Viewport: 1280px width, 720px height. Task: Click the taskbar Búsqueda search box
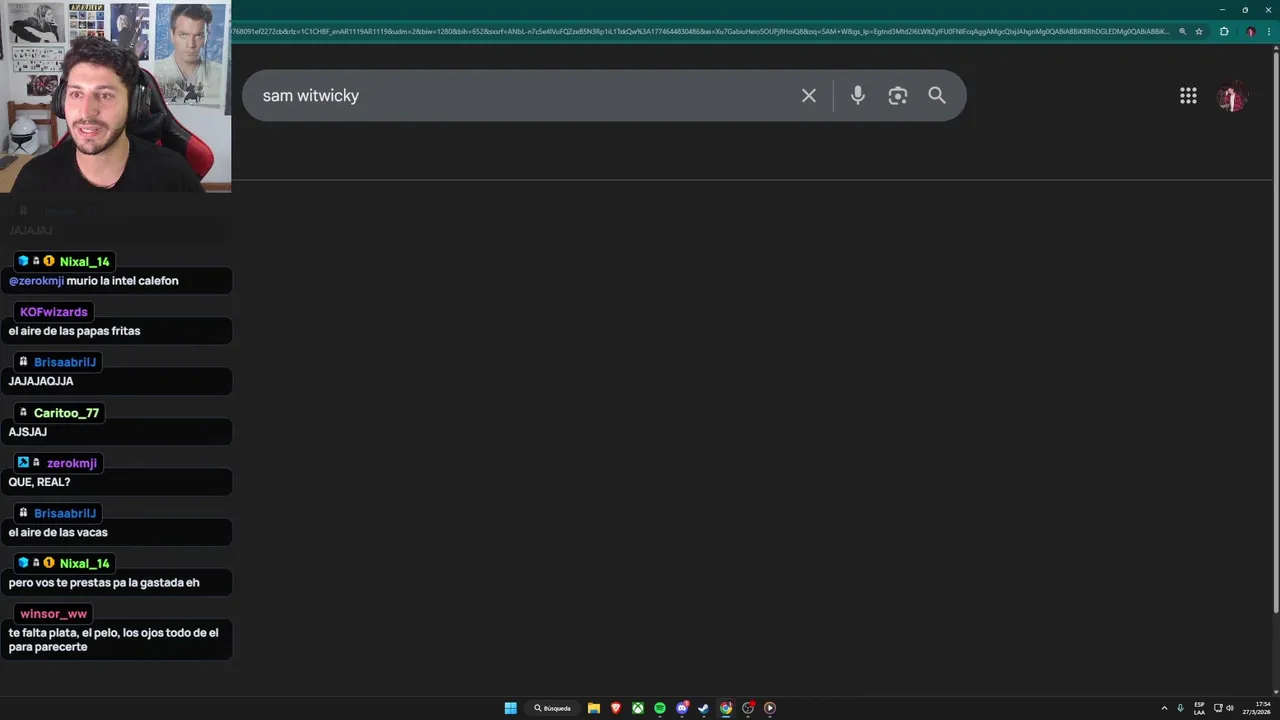tap(553, 708)
